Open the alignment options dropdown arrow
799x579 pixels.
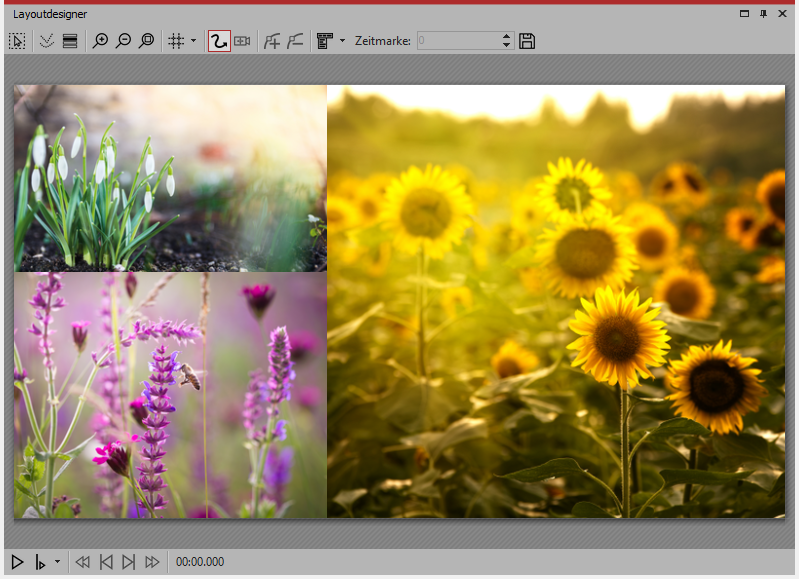click(342, 41)
